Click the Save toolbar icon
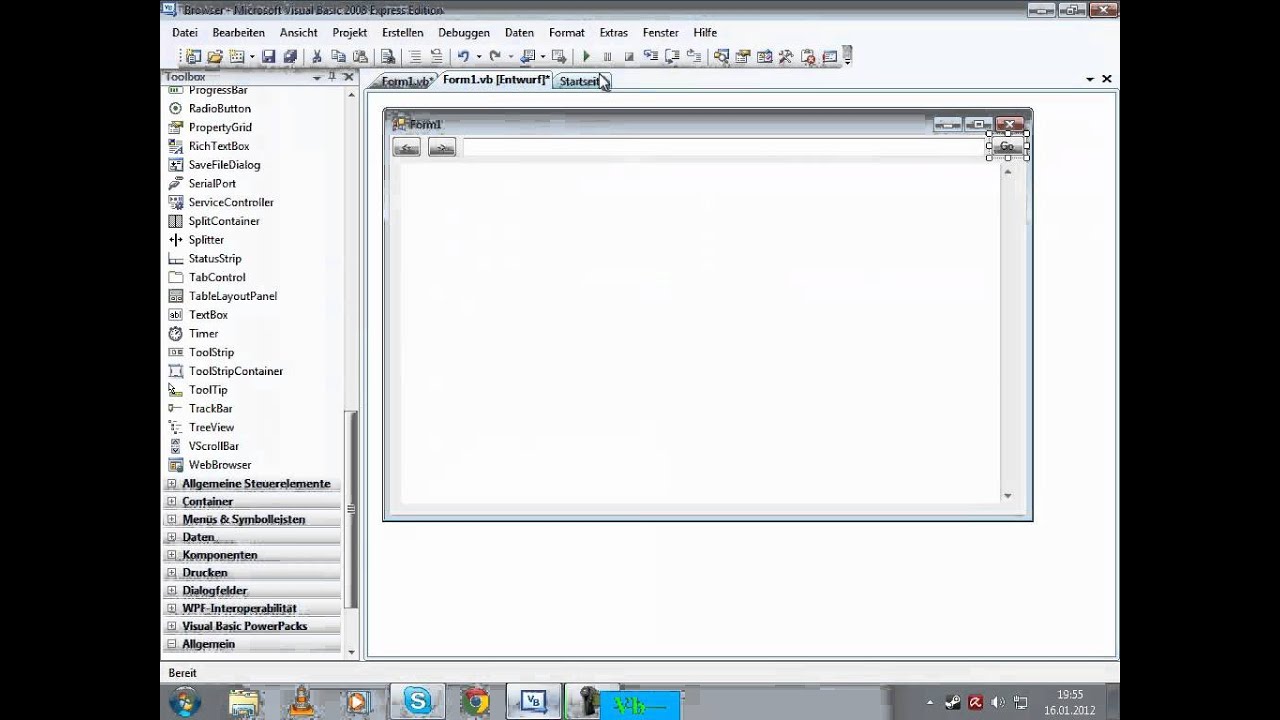Screen dimensions: 1280x720 [268, 57]
